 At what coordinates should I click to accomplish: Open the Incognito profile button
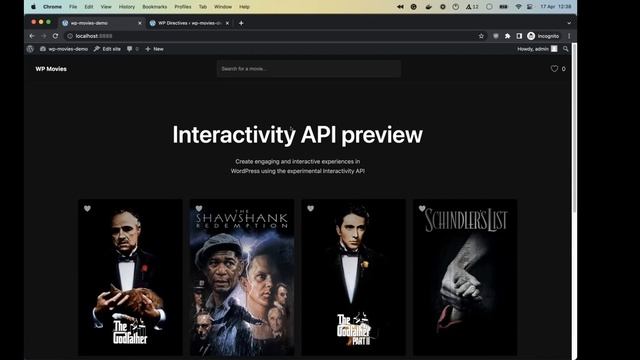coord(543,36)
